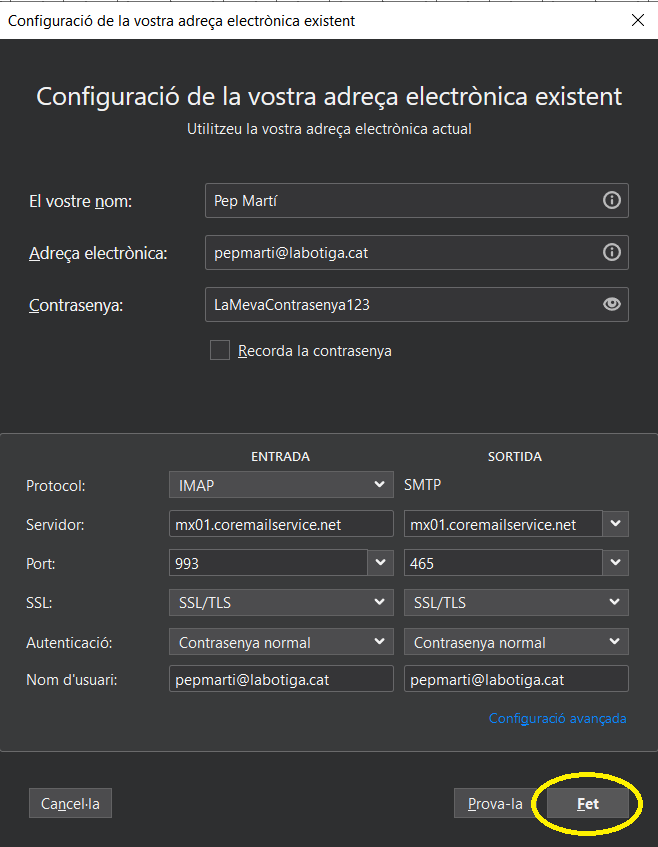Click the 'Fet' button
The image size is (658, 847).
coord(588,803)
